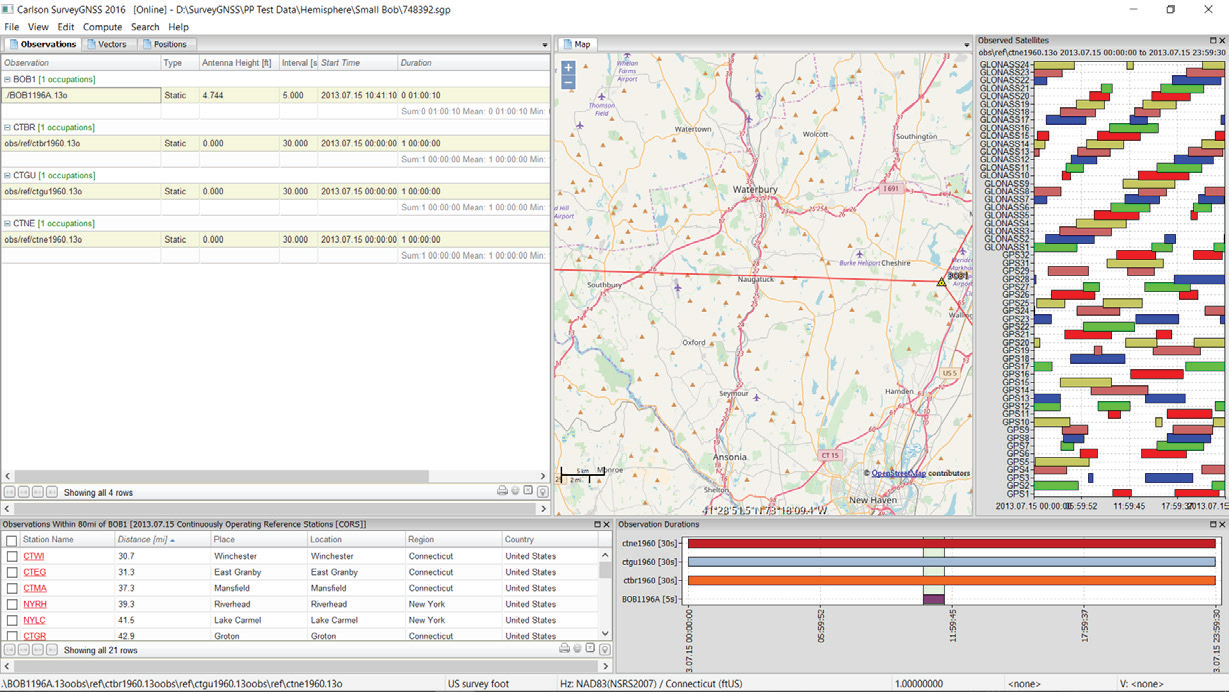Open the NYLC station link

pos(34,620)
